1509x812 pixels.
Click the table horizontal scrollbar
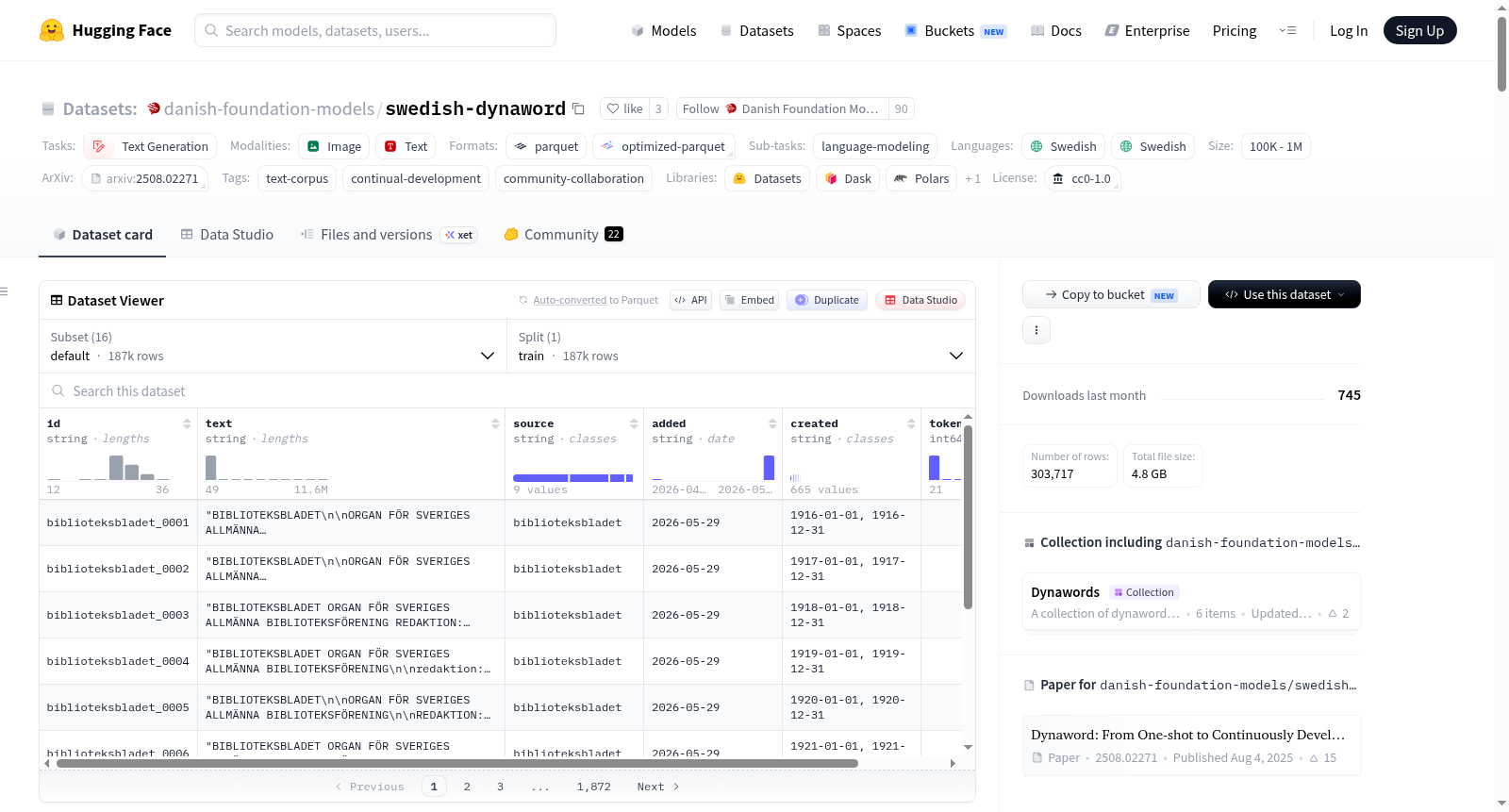tap(457, 763)
